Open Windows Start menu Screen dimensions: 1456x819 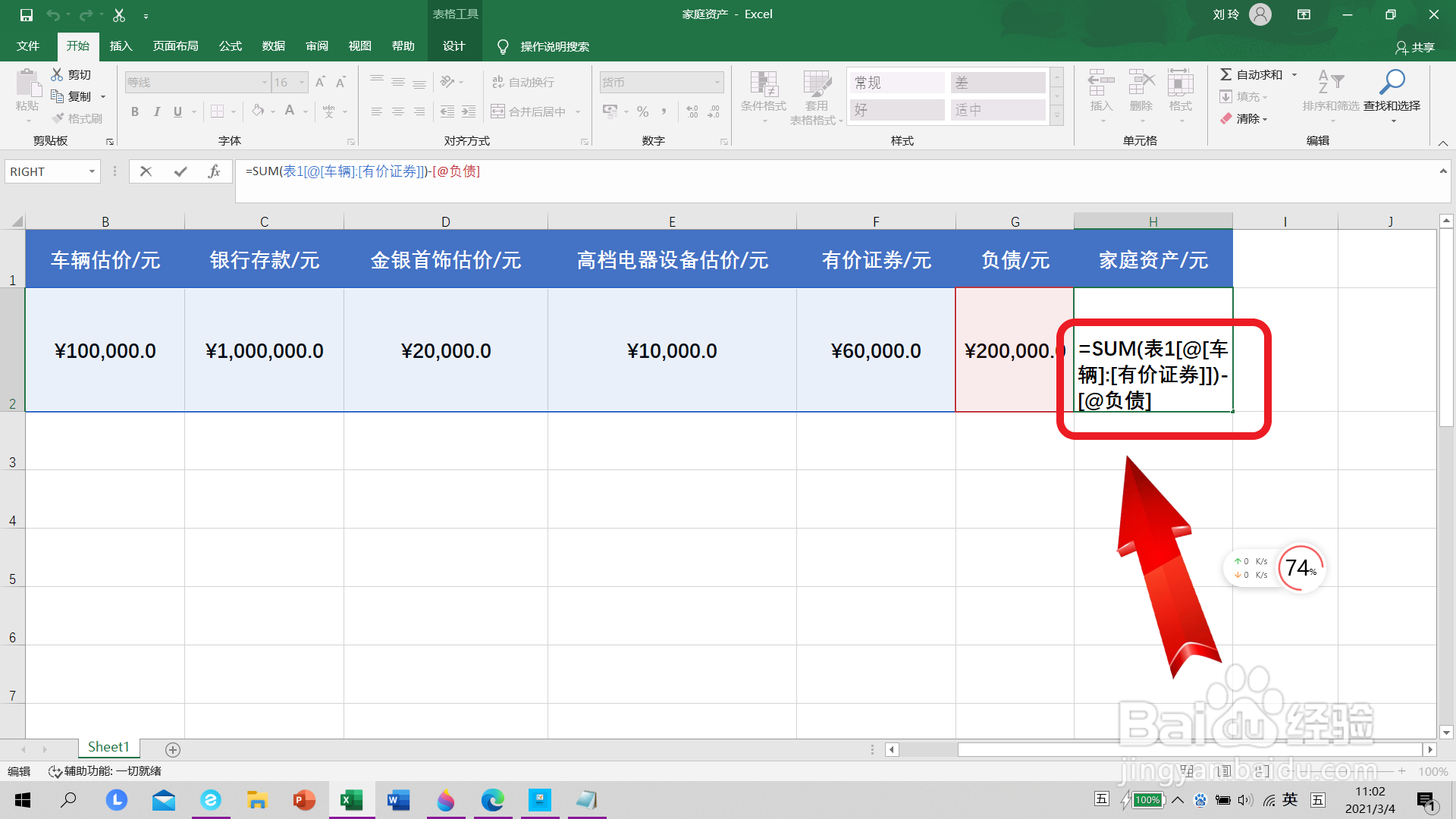(23, 800)
